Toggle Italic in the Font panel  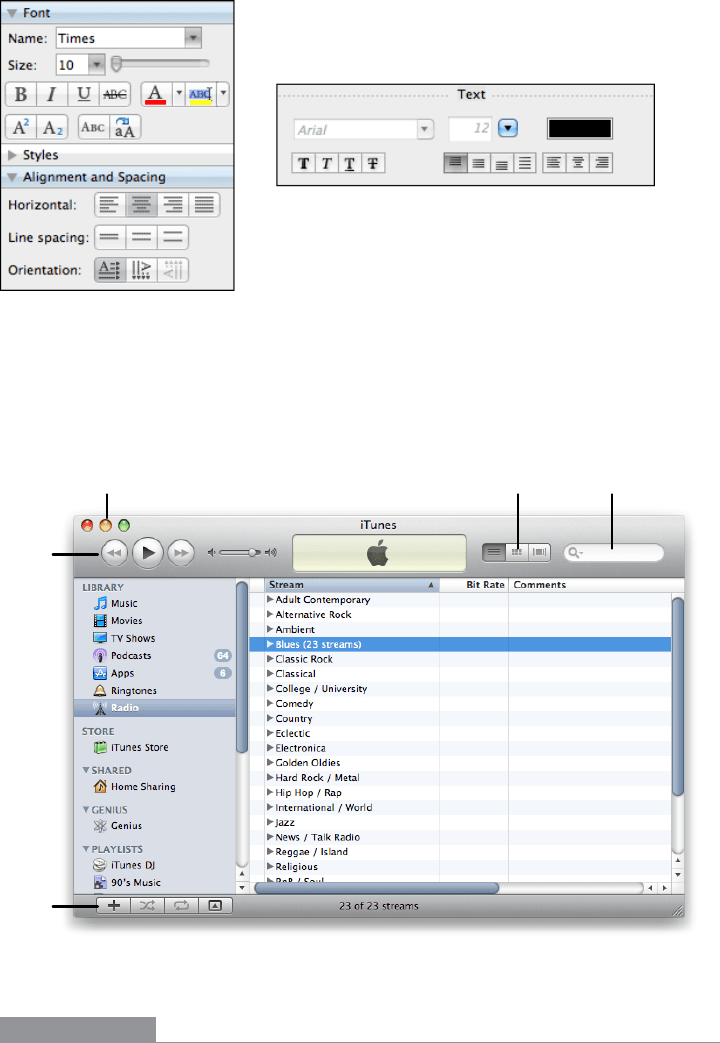pos(52,94)
